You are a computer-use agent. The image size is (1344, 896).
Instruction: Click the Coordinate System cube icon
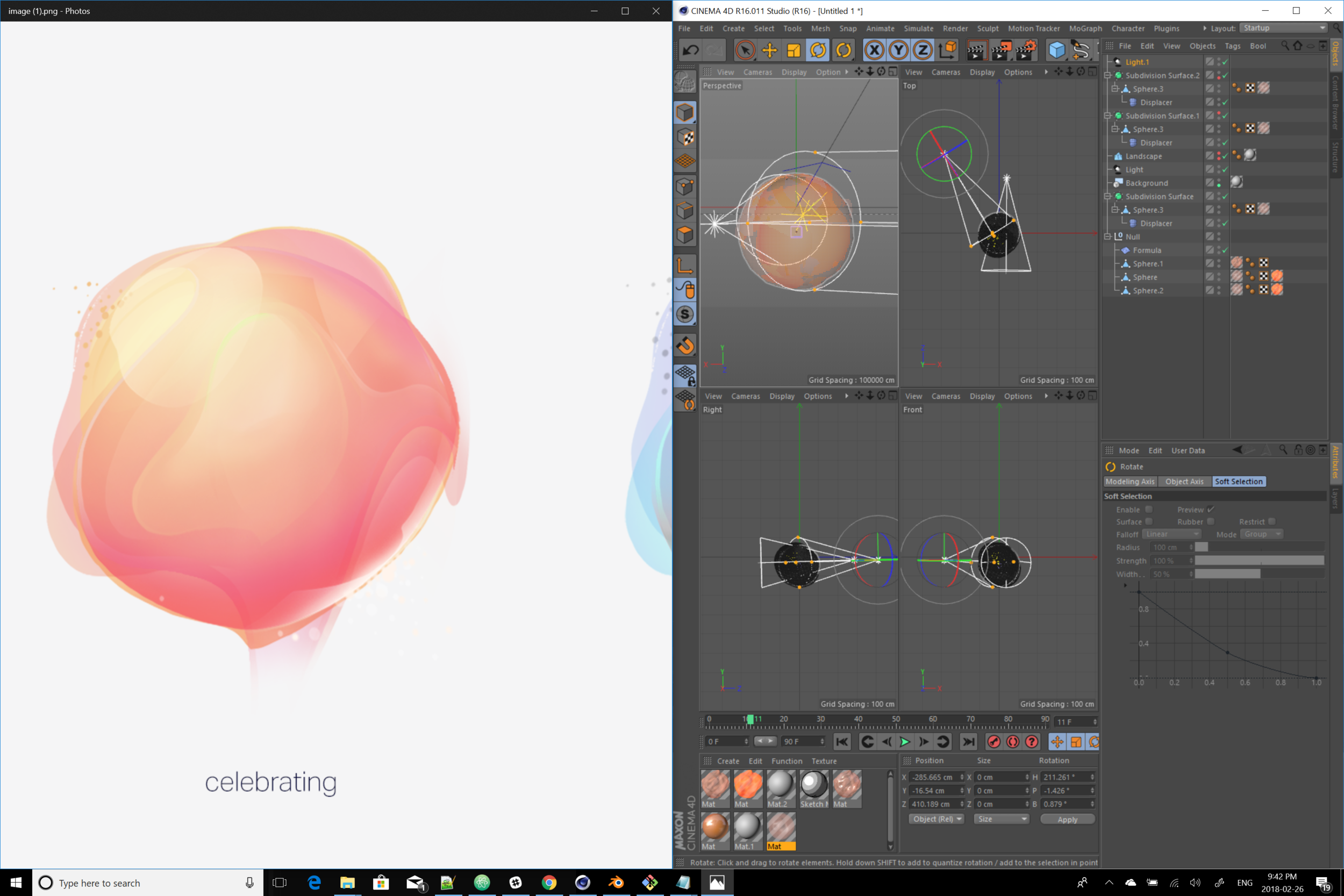[x=947, y=51]
